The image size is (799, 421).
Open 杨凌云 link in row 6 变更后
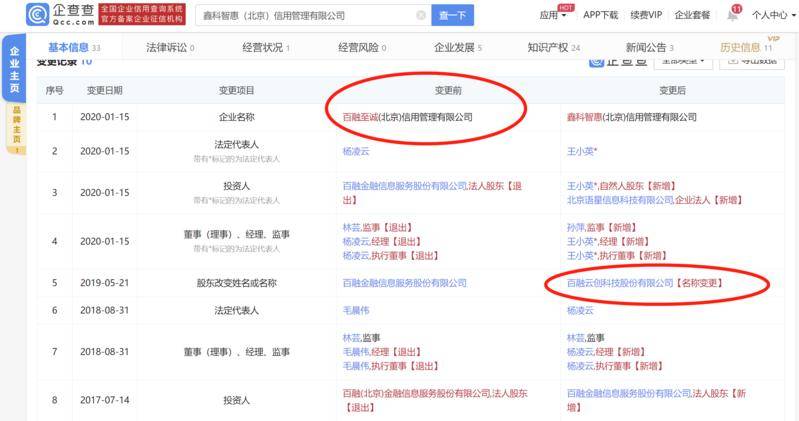coord(580,310)
